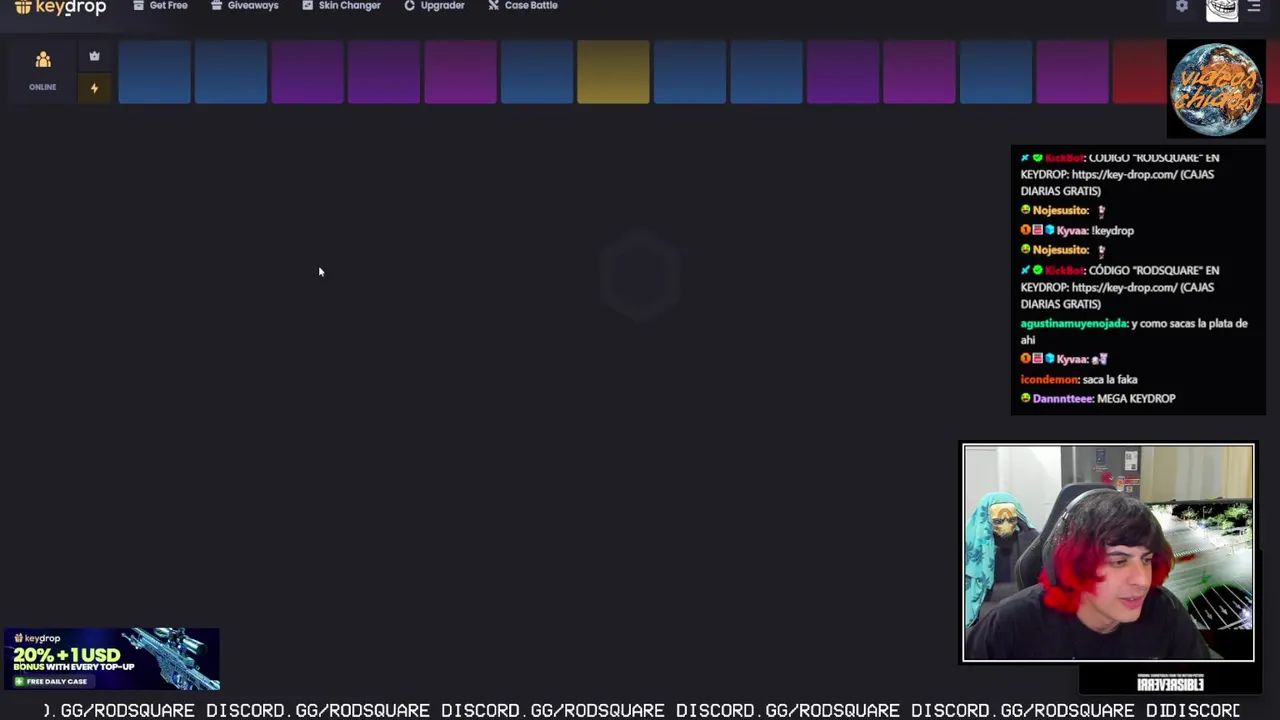The height and width of the screenshot is (720, 1280).
Task: Click the gold drop card
Action: pos(613,72)
